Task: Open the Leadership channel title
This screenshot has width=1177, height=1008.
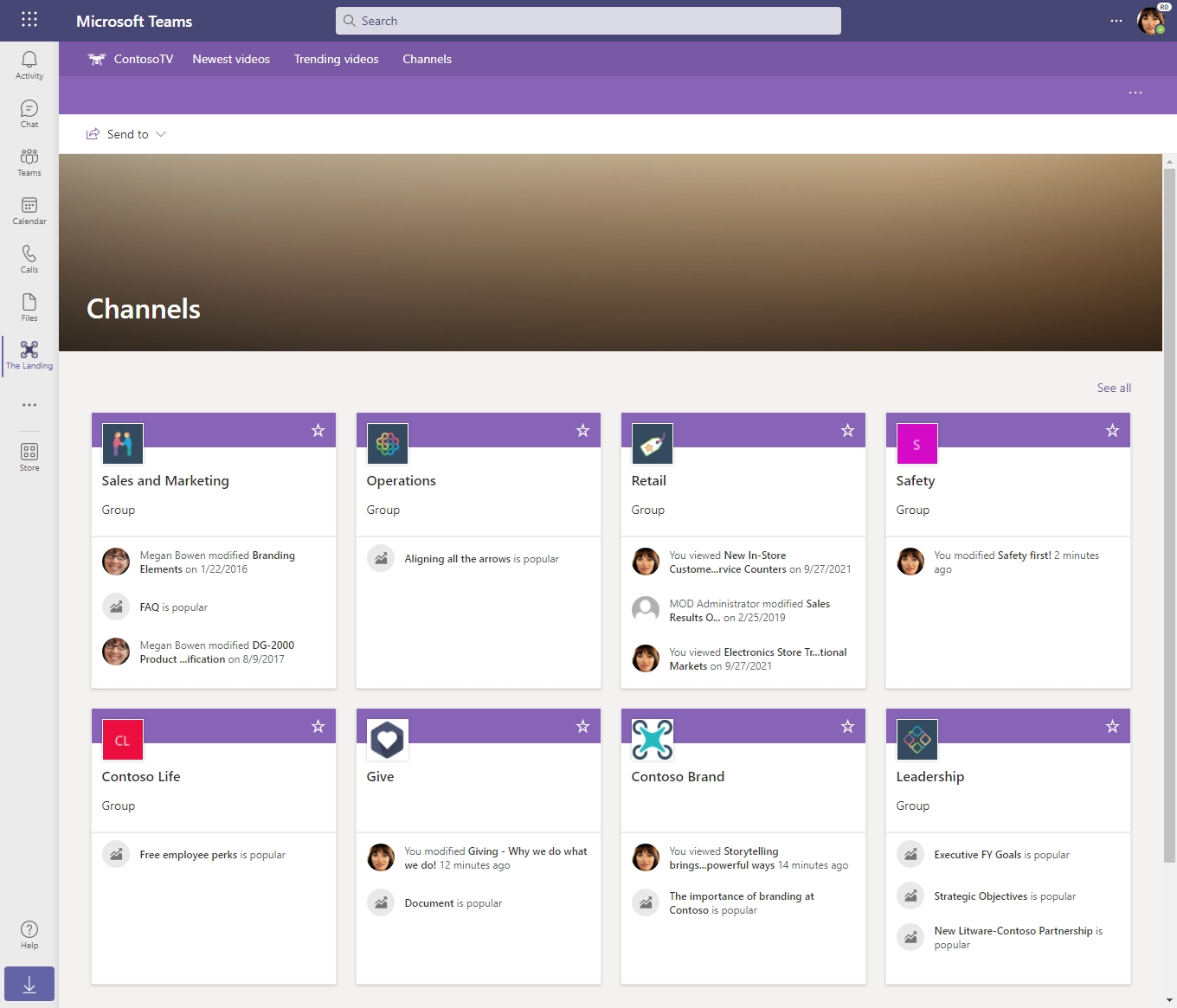Action: pyautogui.click(x=930, y=777)
